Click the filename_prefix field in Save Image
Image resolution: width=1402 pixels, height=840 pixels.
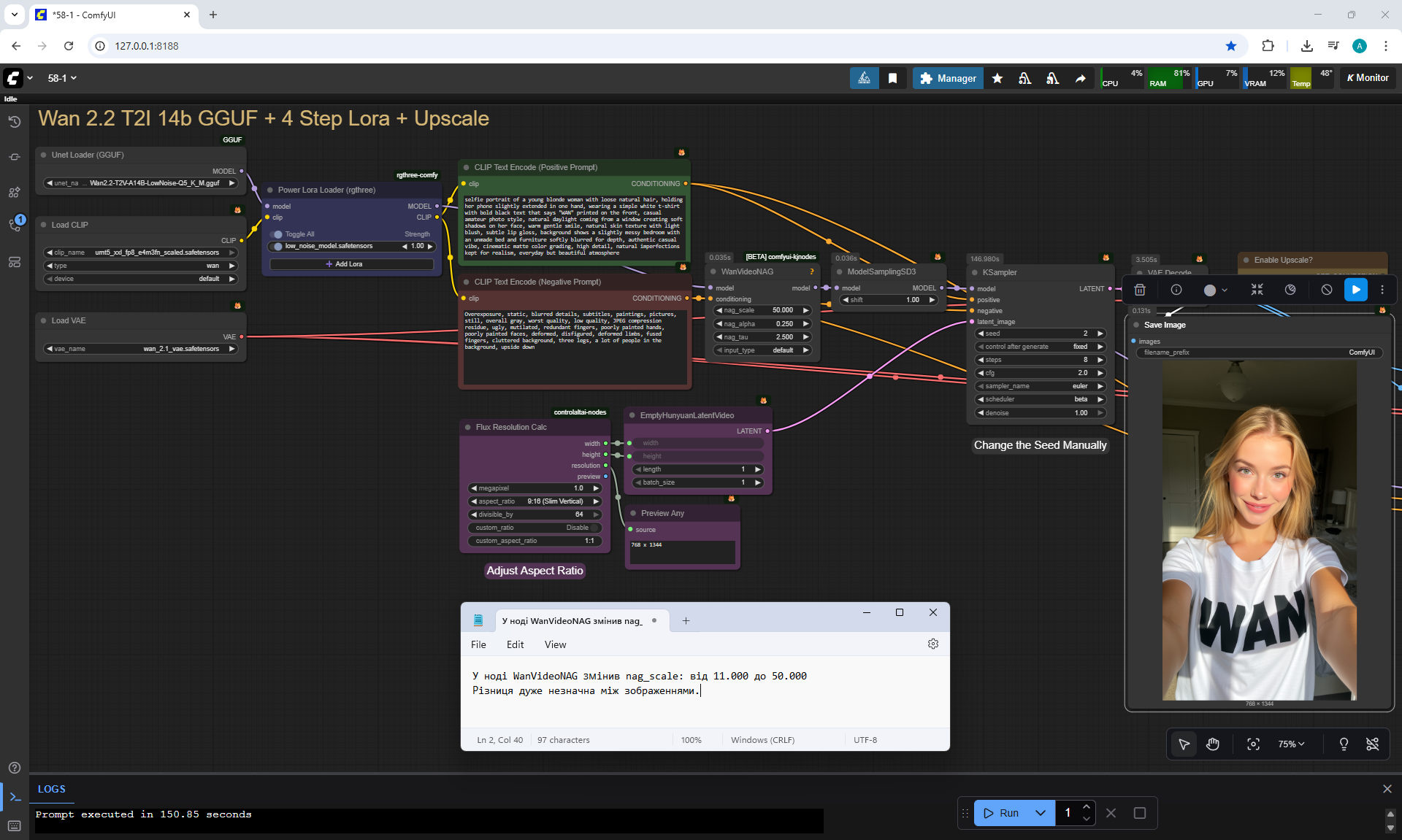click(x=1259, y=352)
